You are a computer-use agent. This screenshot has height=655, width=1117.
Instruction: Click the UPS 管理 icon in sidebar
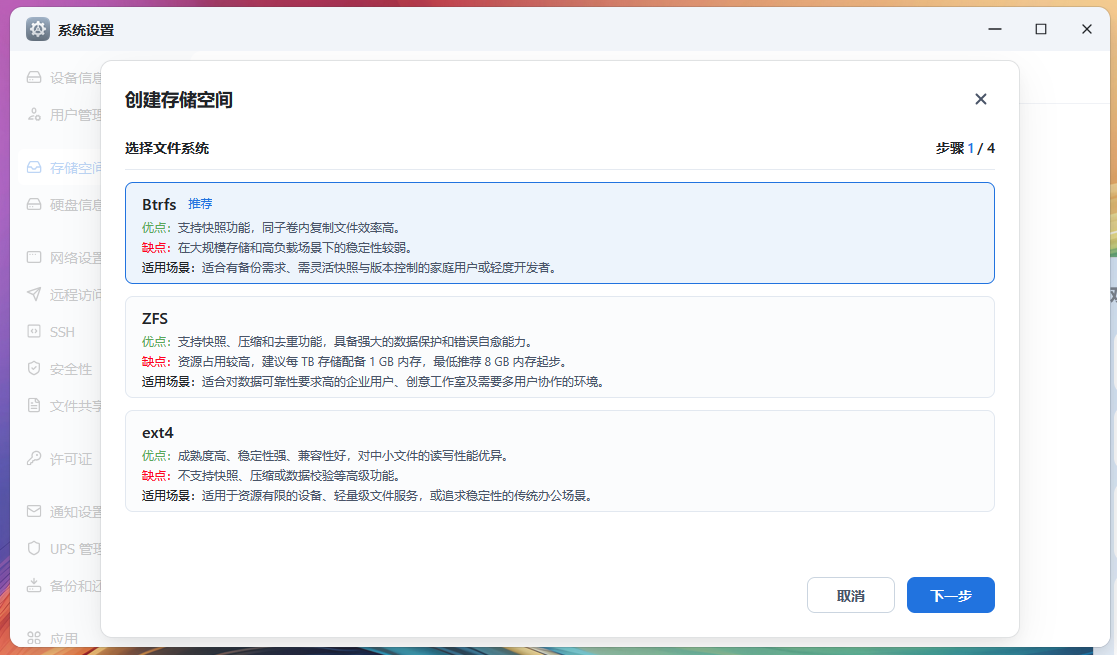click(x=36, y=548)
